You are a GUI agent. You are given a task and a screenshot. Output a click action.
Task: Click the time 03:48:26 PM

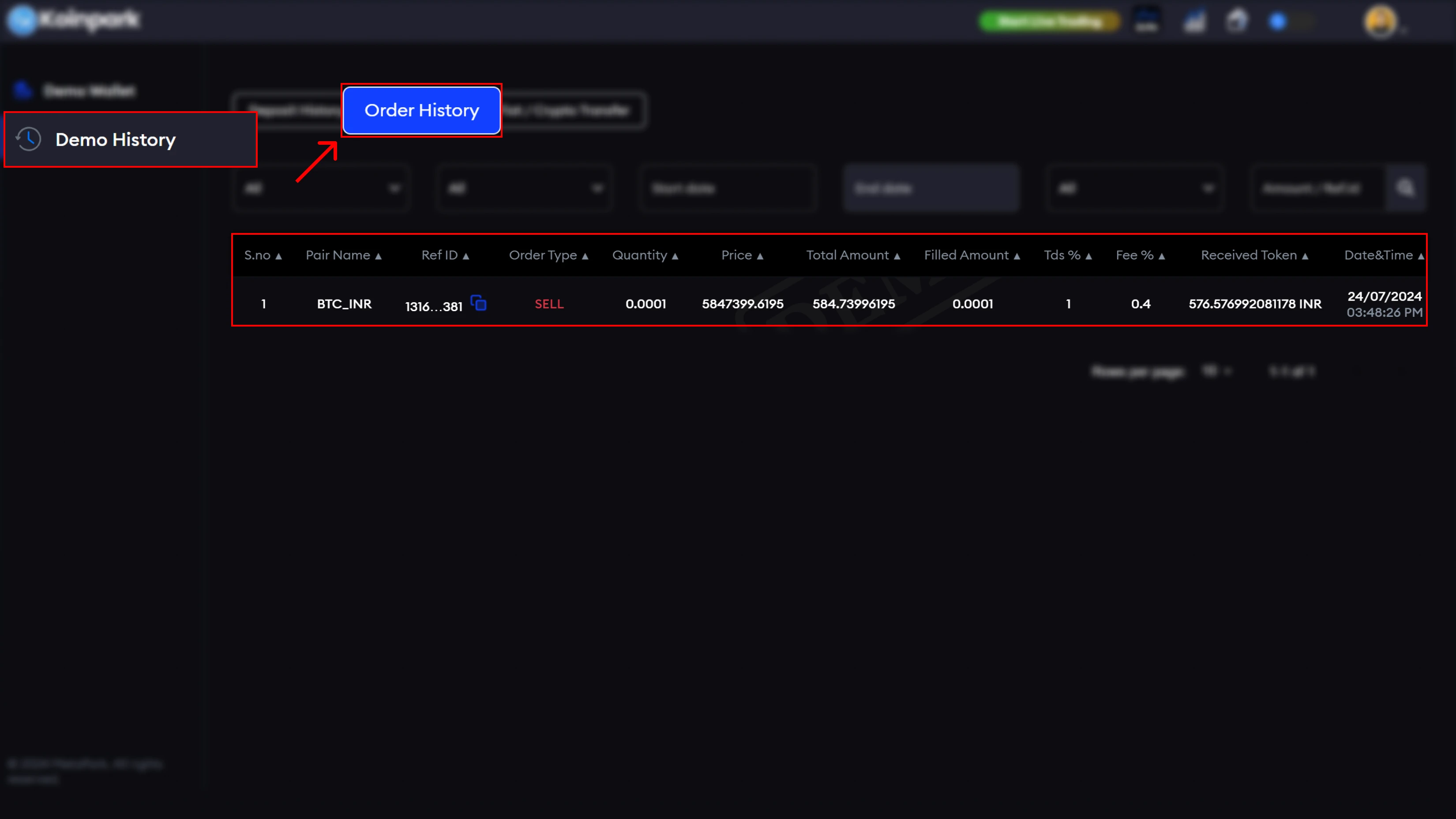pyautogui.click(x=1384, y=312)
